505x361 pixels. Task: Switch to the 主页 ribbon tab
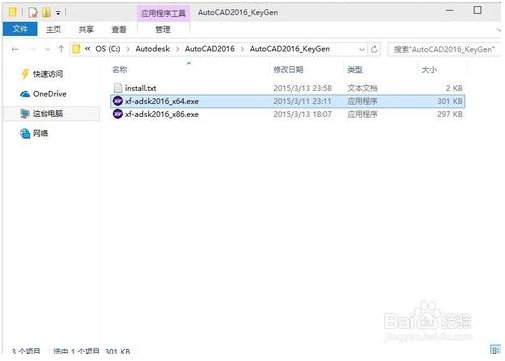pos(53,30)
